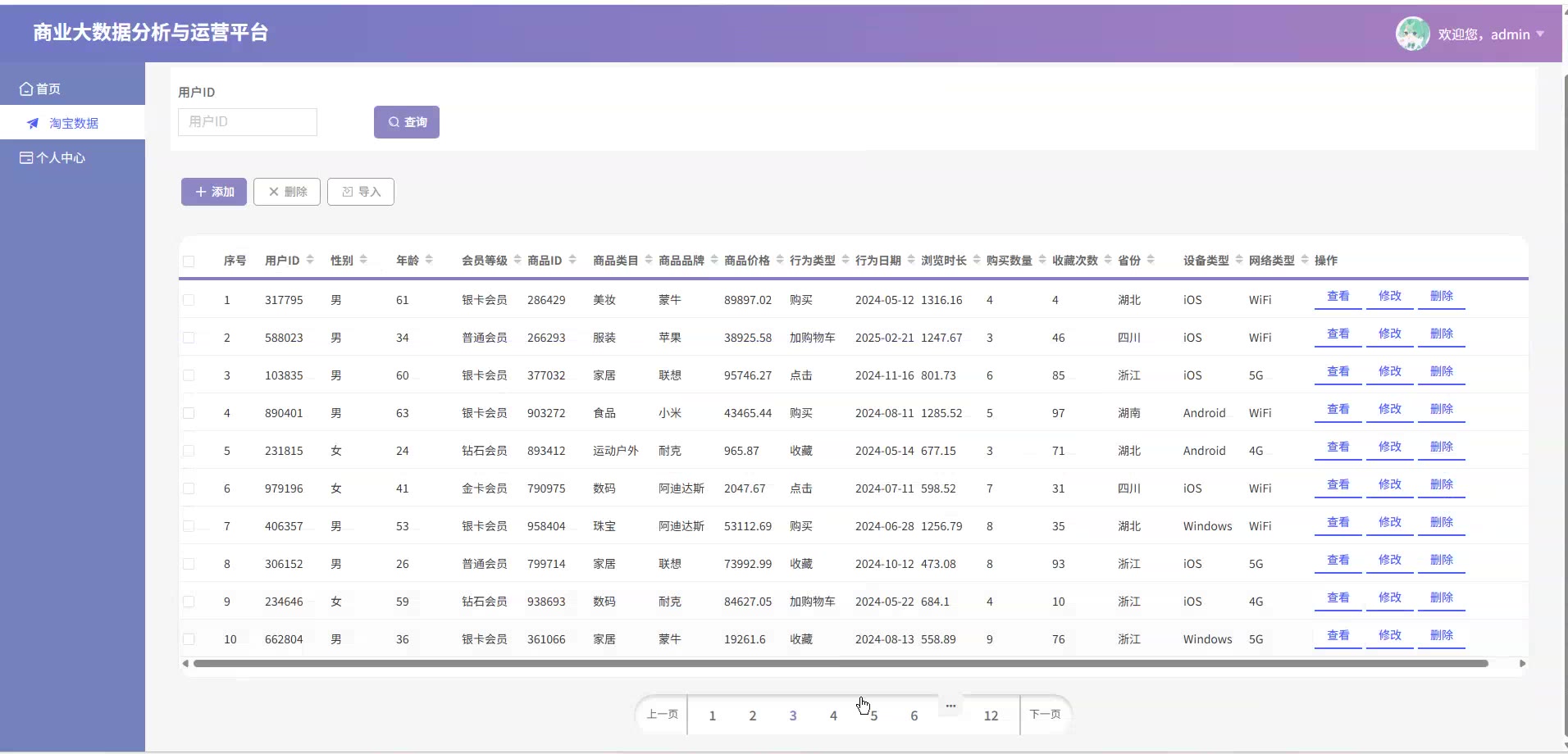Go to next page with 下一页
Image resolution: width=1568 pixels, height=754 pixels.
pos(1045,715)
